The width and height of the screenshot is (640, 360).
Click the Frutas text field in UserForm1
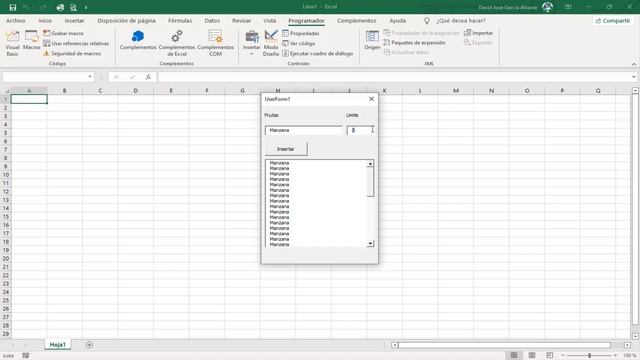304,130
